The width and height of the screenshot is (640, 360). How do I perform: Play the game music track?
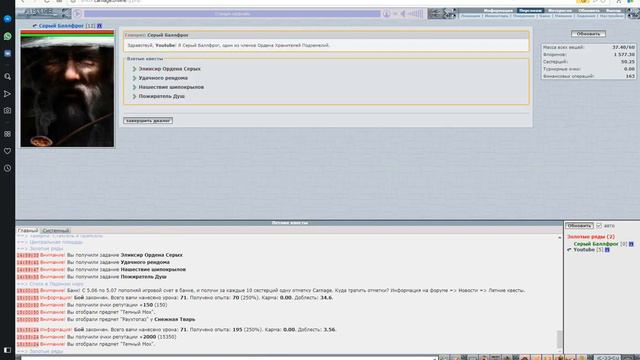point(78,14)
